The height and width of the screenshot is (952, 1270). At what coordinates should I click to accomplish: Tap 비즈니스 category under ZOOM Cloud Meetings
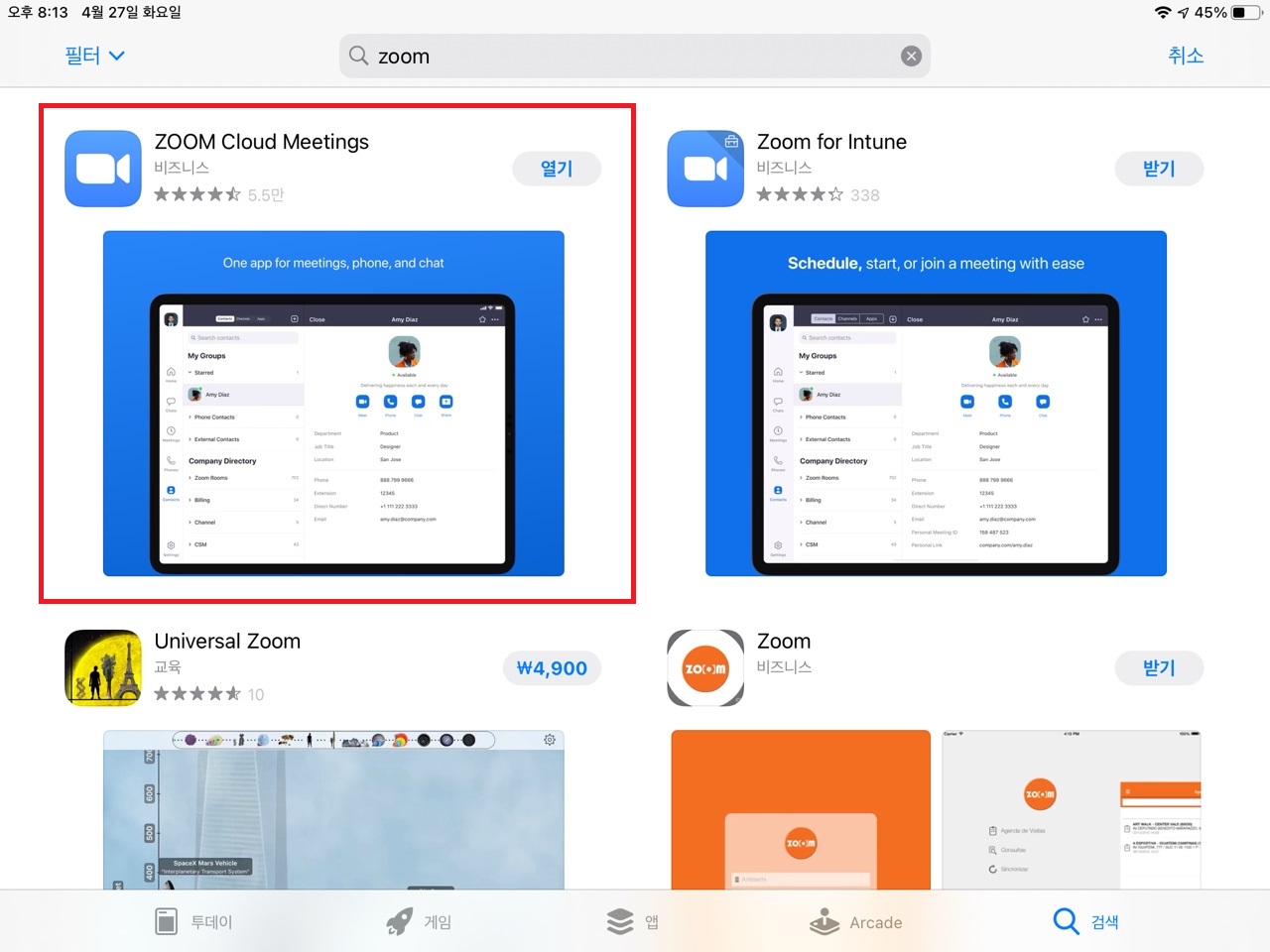(x=182, y=168)
